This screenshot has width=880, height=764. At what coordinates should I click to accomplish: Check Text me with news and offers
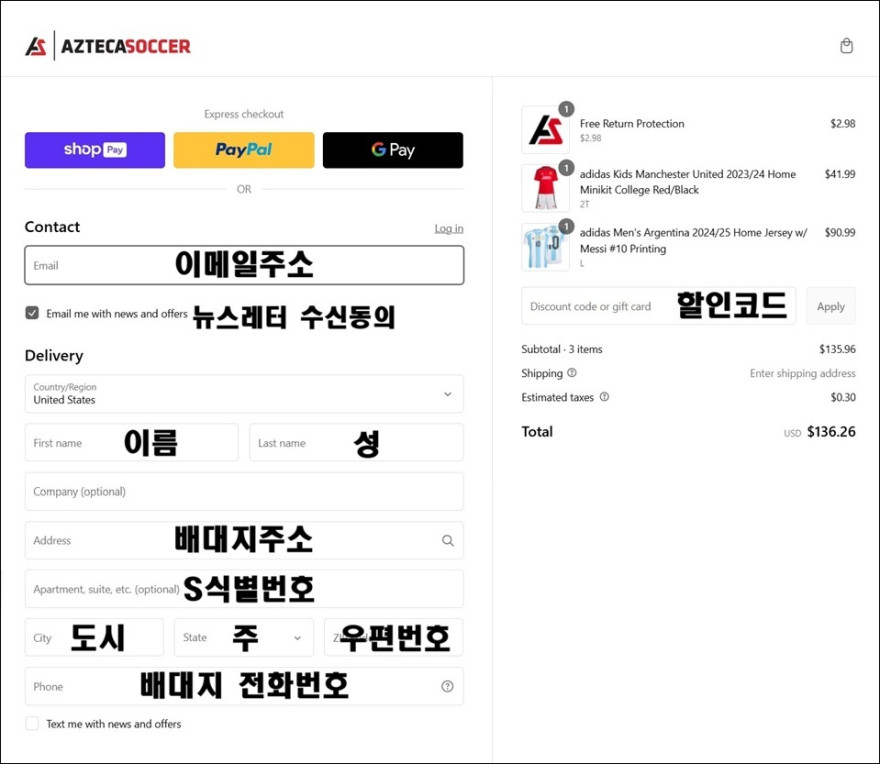pos(33,724)
